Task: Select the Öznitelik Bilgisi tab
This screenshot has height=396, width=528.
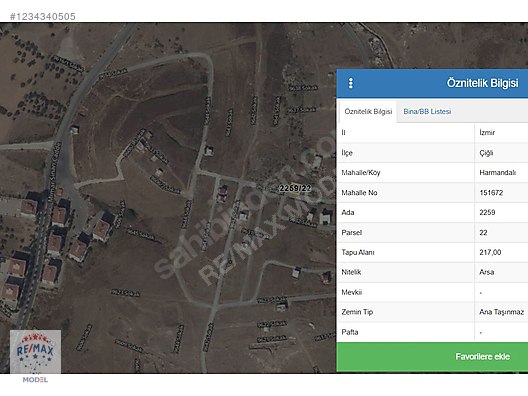Action: click(368, 111)
